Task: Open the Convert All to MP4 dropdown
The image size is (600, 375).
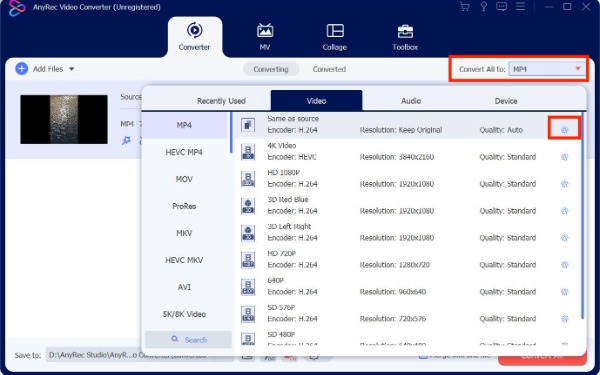Action: pos(547,69)
